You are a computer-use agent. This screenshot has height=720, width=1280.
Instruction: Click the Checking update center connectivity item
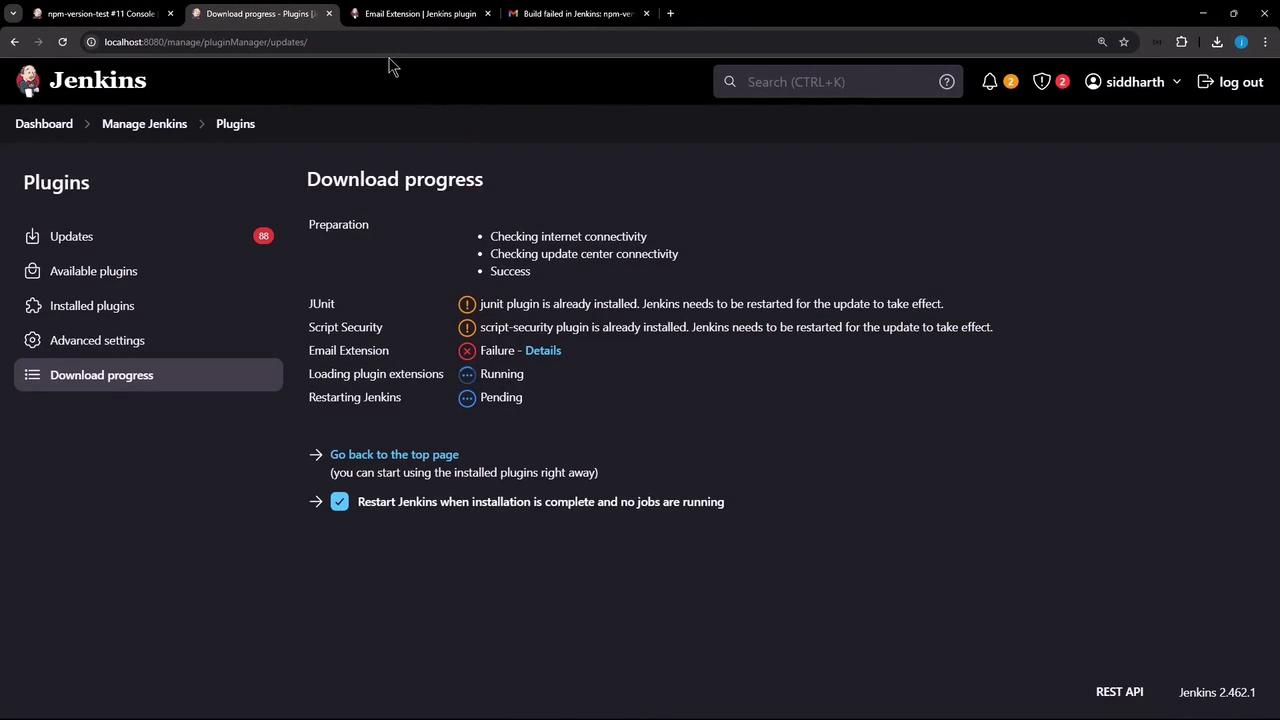(584, 254)
